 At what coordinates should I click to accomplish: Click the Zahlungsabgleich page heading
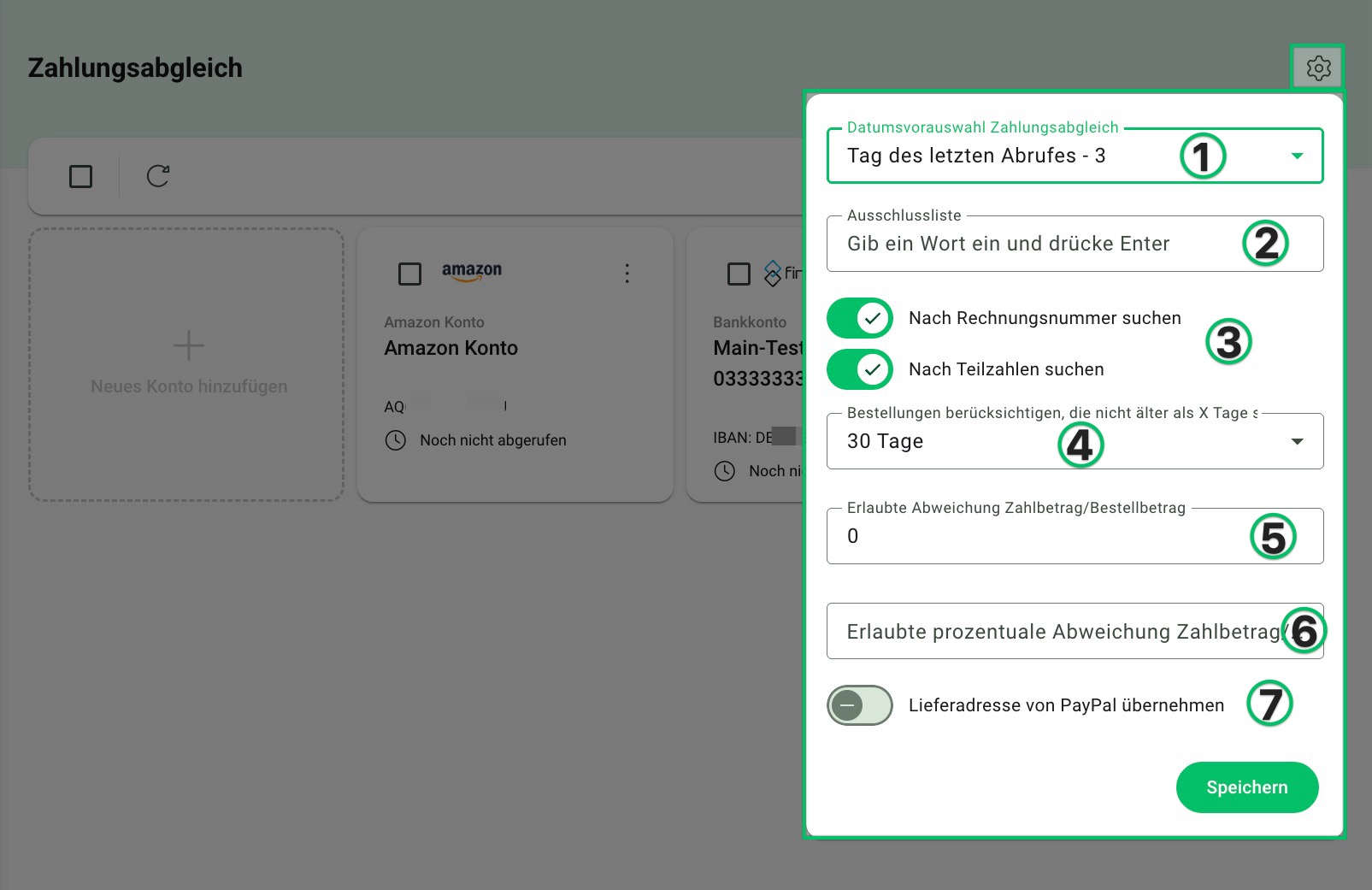click(135, 68)
